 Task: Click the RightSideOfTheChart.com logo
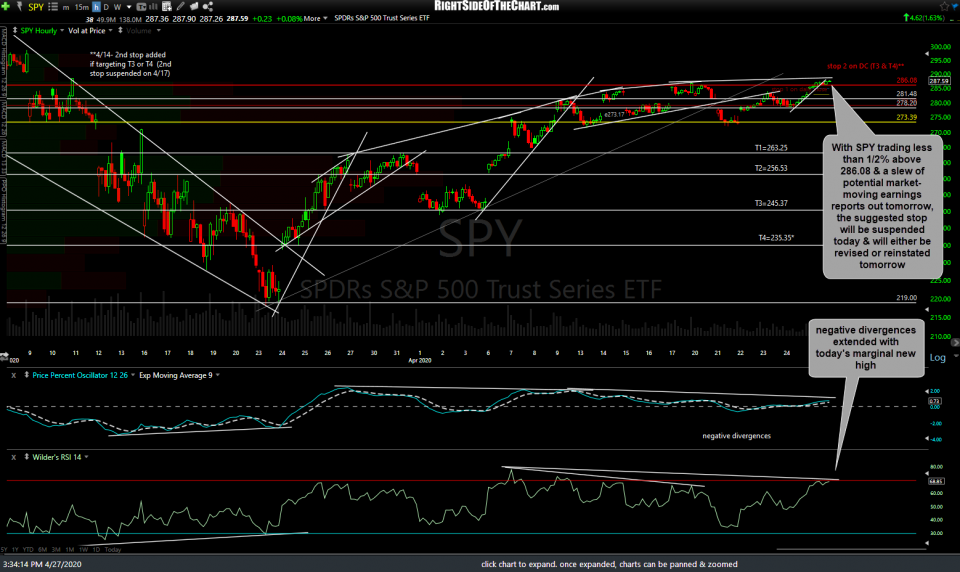click(x=497, y=6)
